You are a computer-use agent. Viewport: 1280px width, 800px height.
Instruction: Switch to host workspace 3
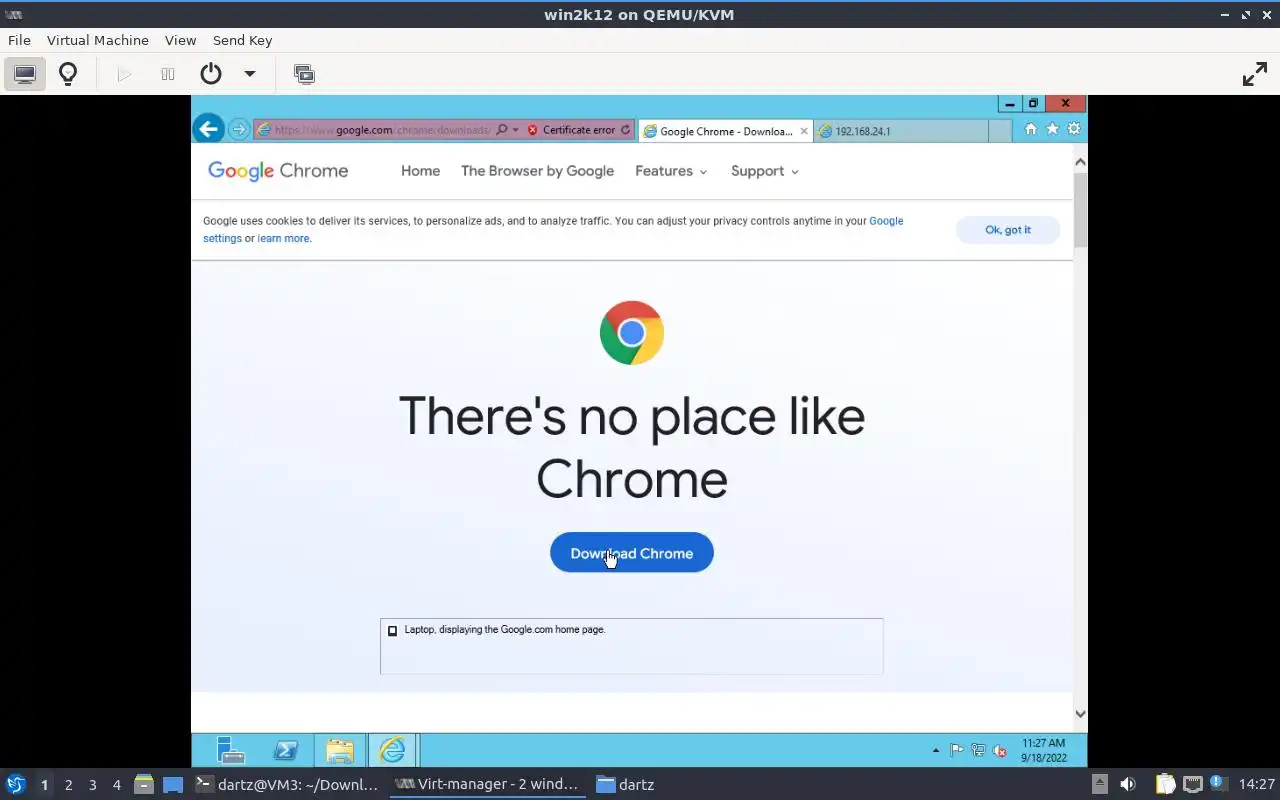tap(93, 785)
